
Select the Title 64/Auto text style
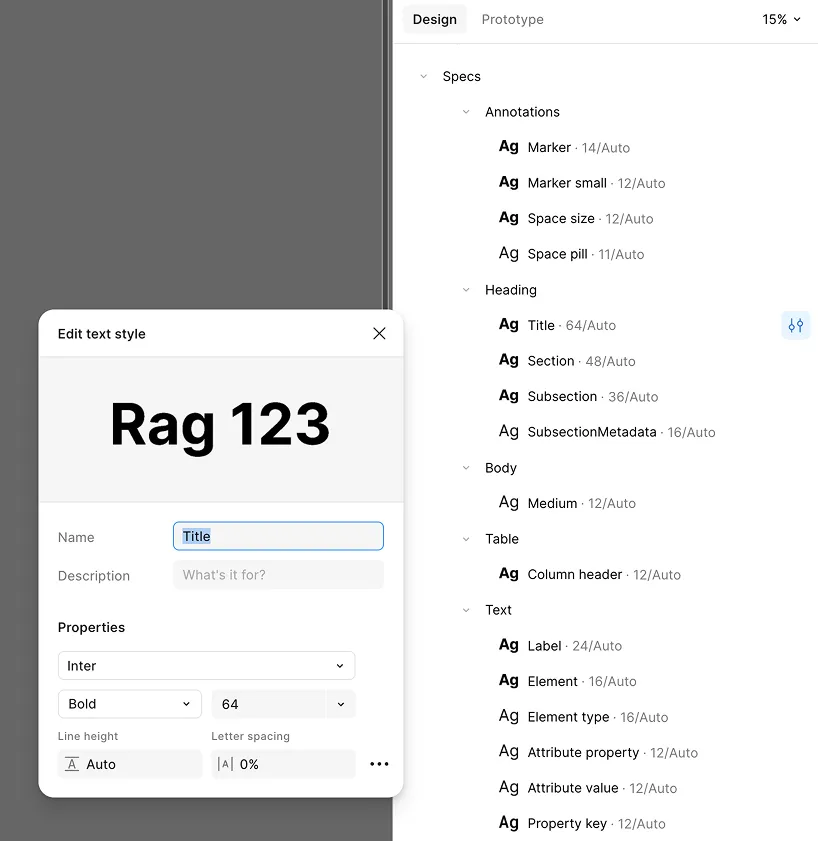pos(572,325)
